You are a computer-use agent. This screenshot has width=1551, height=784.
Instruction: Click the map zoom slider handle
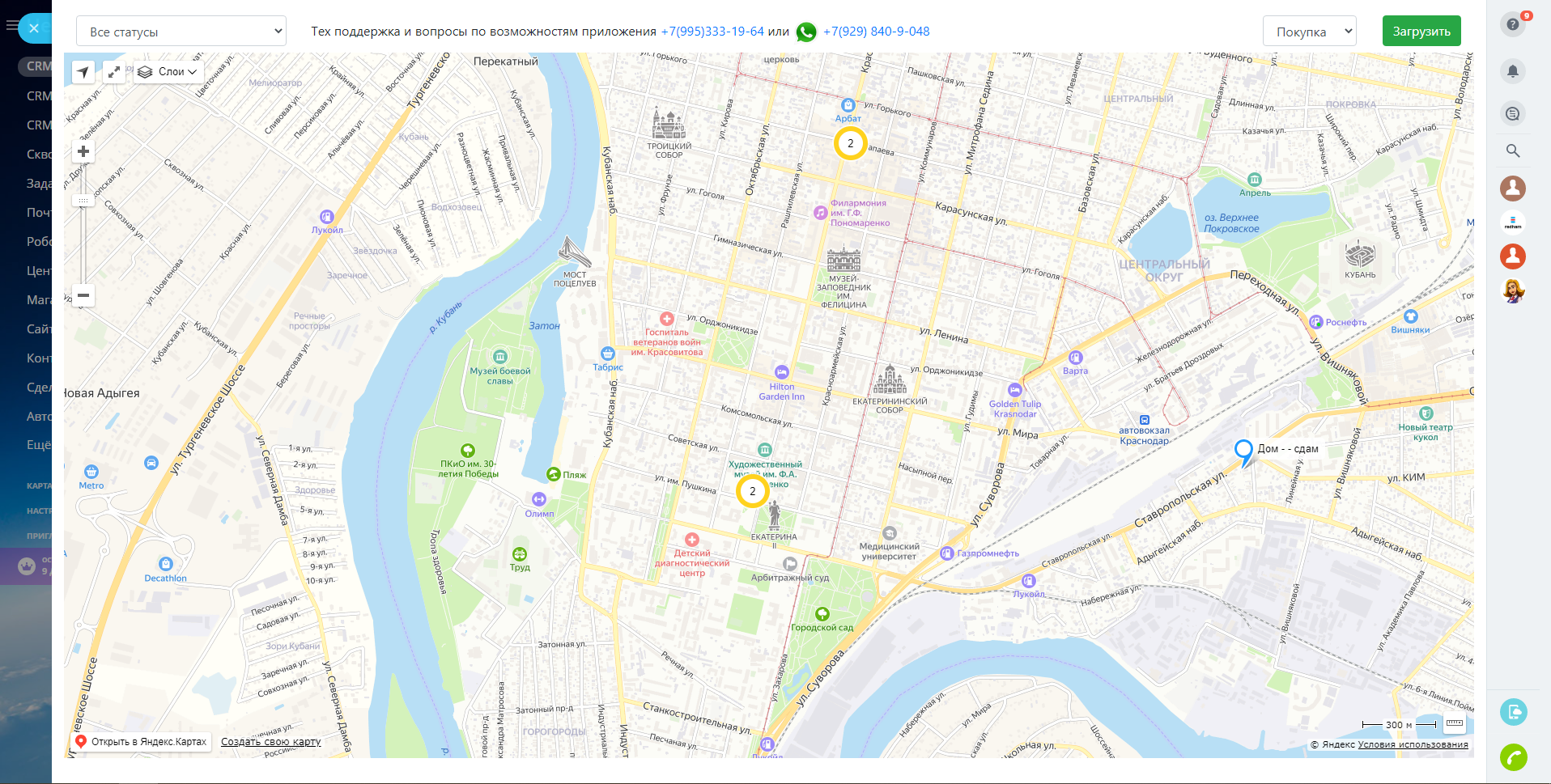(x=83, y=200)
